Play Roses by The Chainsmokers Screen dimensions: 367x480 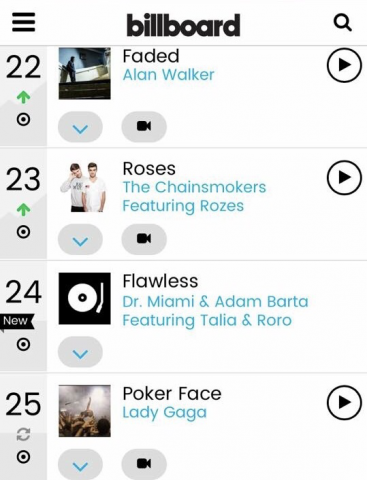(344, 177)
